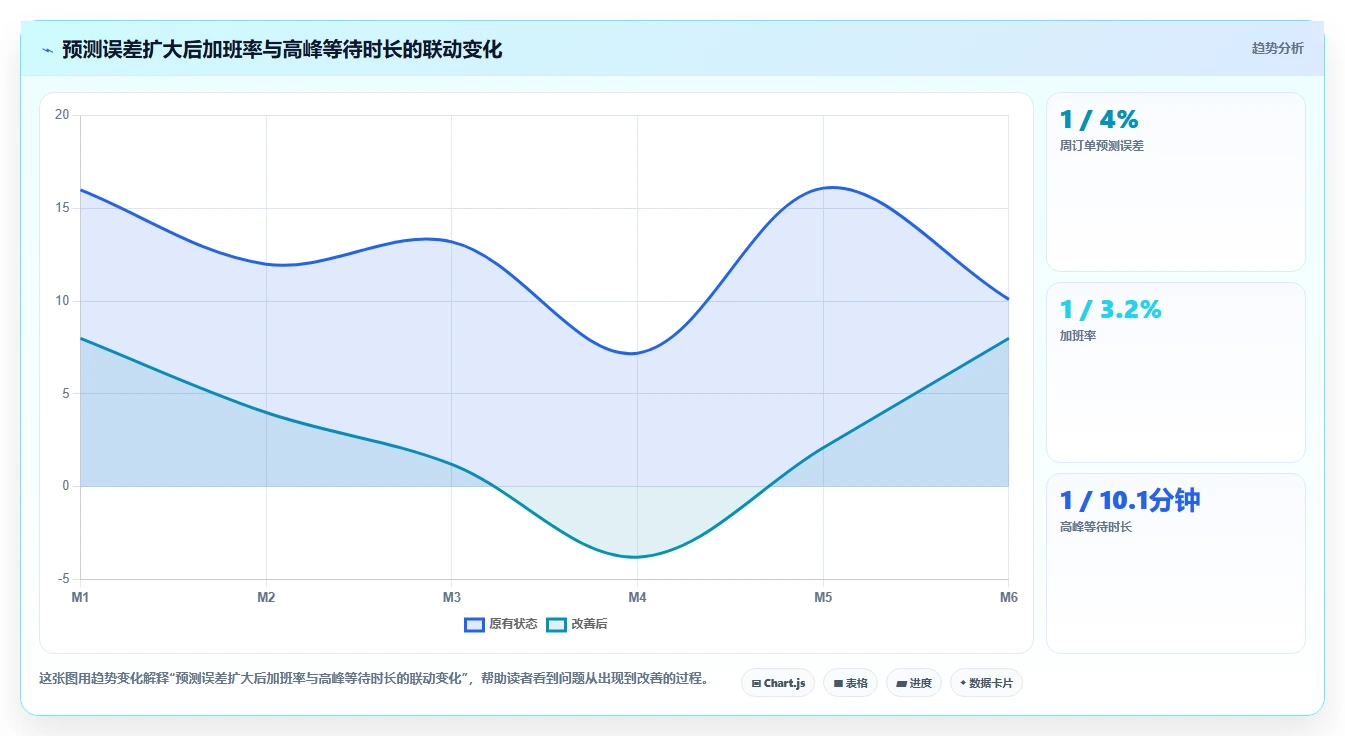Click the 1 / 10.1分钟 value
Viewport: 1345px width, 736px height.
tap(1130, 500)
